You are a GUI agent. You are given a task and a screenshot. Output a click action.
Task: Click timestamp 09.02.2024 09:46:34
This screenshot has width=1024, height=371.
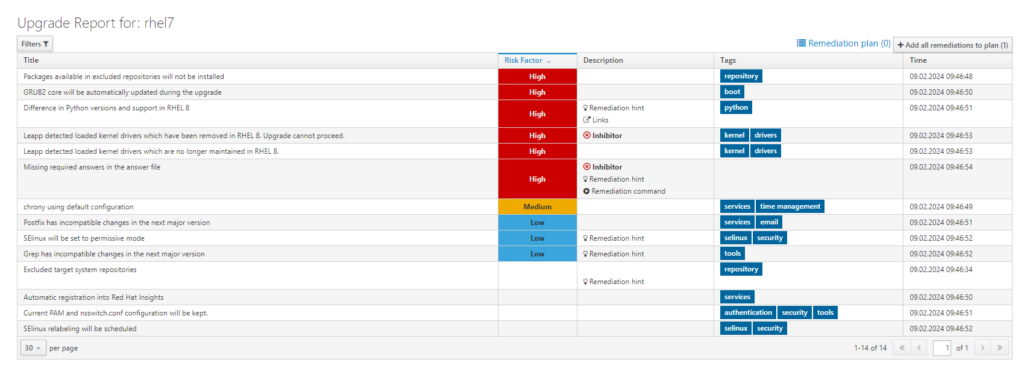pos(941,269)
